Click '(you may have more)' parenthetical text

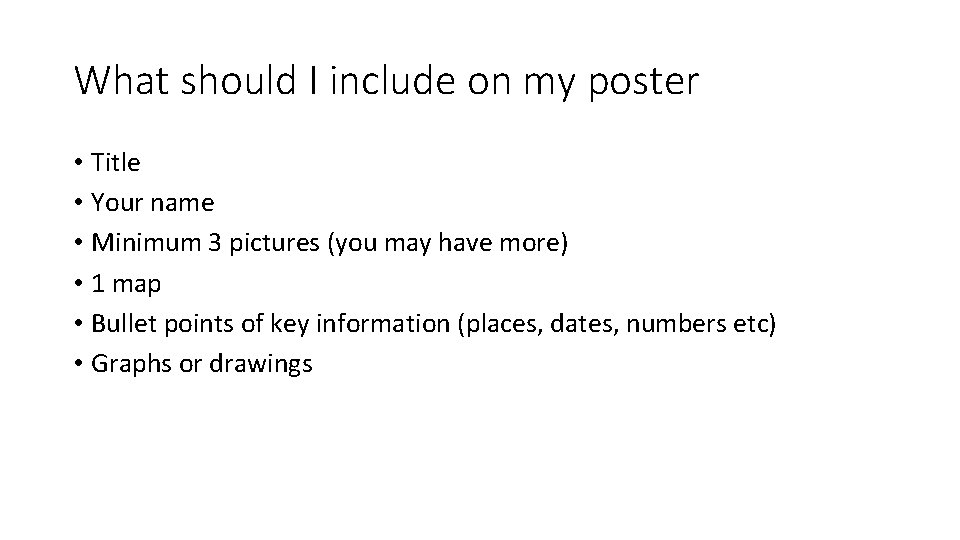(x=448, y=243)
